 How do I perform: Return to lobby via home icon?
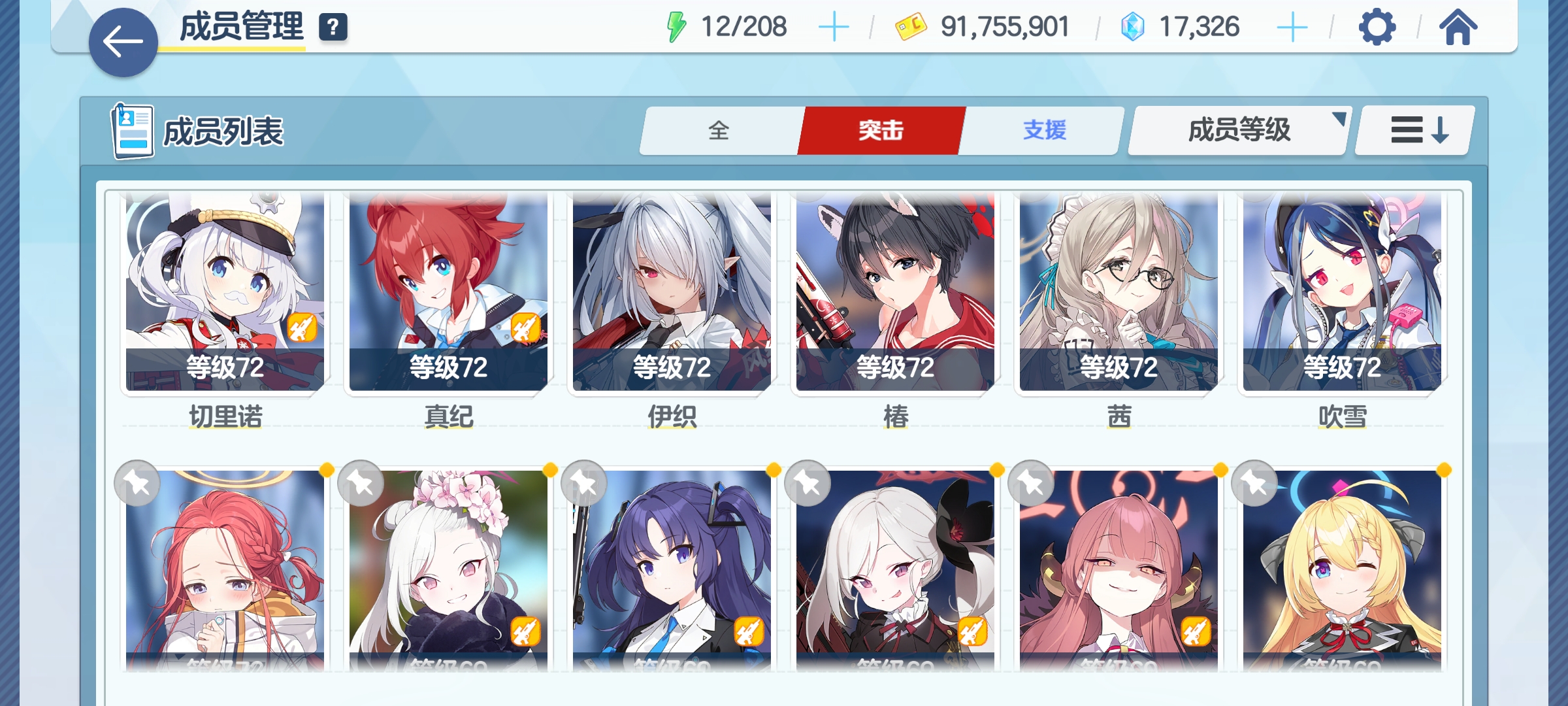pos(1458,27)
